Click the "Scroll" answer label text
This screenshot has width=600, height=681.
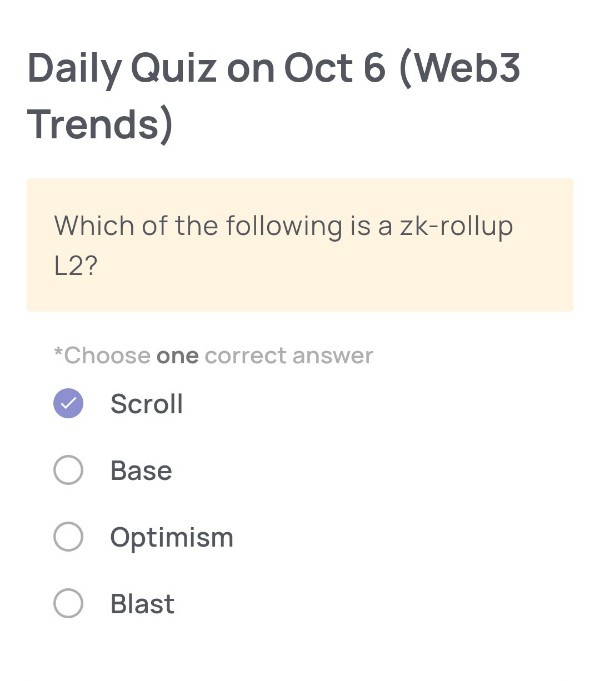[146, 404]
